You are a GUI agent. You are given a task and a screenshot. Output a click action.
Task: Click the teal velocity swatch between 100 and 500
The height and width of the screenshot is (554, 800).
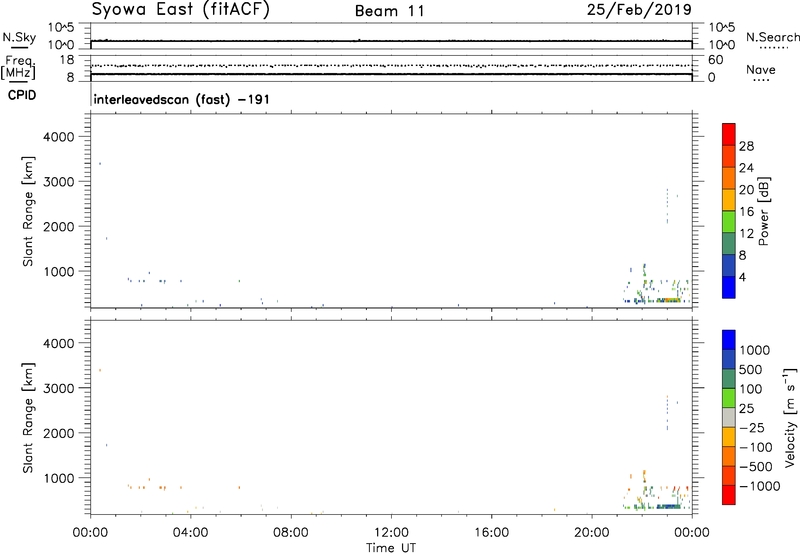pos(729,379)
